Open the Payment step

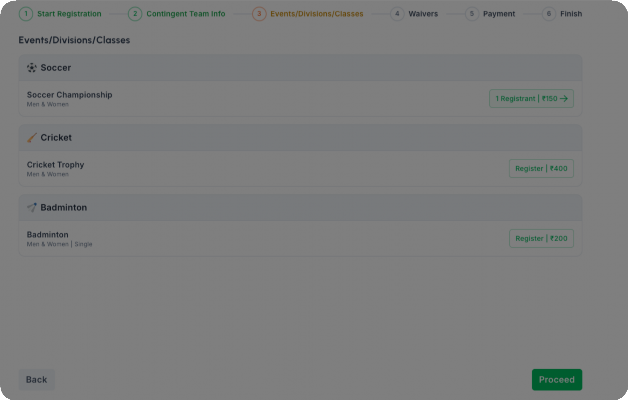tap(490, 14)
